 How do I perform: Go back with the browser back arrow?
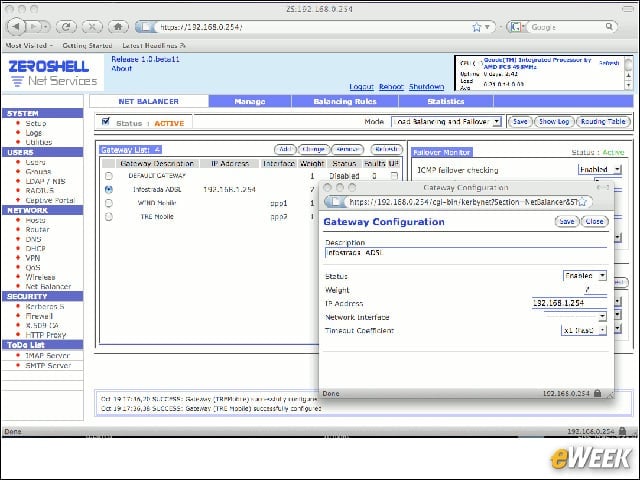[x=16, y=27]
